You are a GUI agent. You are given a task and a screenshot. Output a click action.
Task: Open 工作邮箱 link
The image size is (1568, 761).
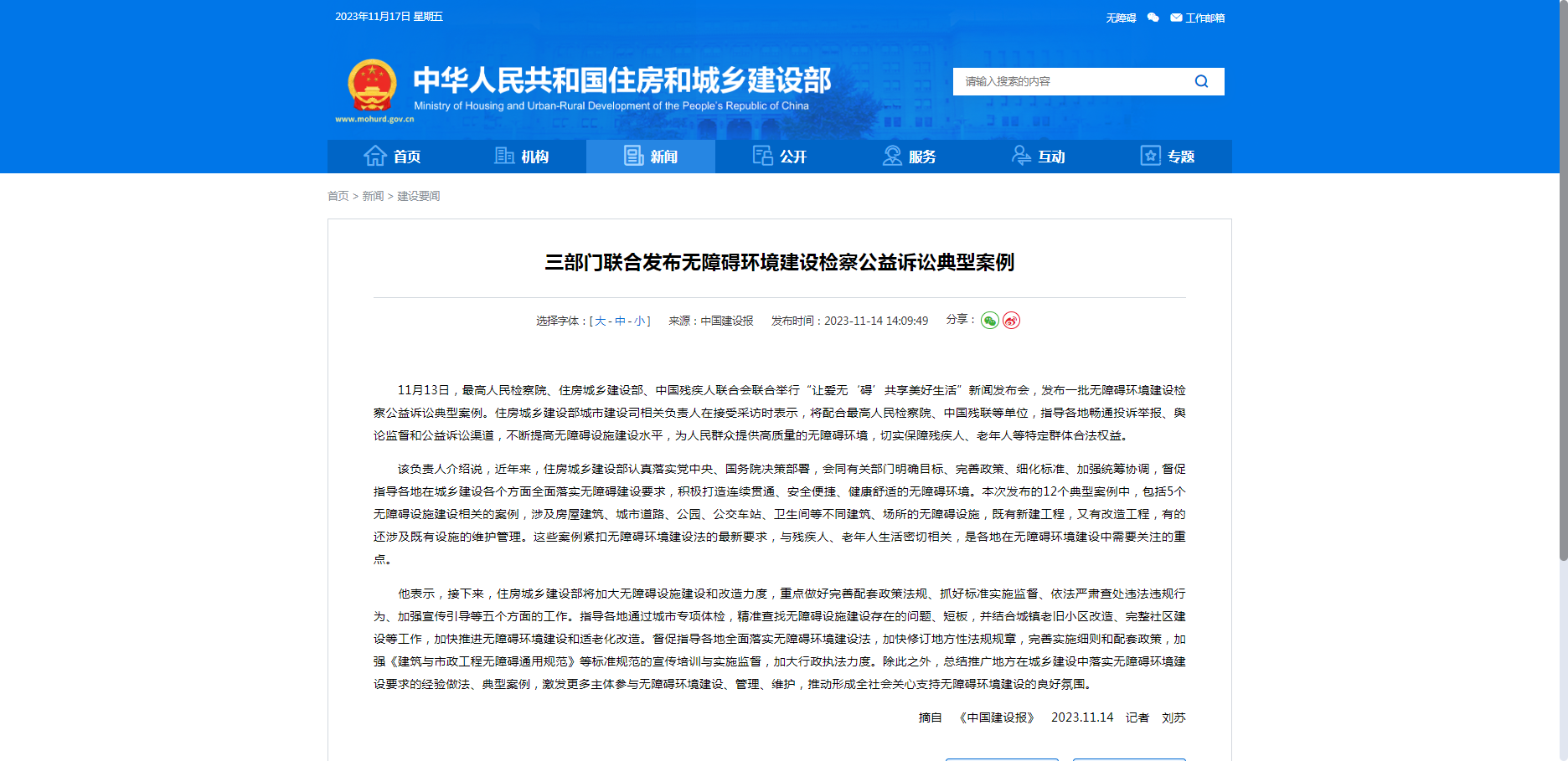1204,18
